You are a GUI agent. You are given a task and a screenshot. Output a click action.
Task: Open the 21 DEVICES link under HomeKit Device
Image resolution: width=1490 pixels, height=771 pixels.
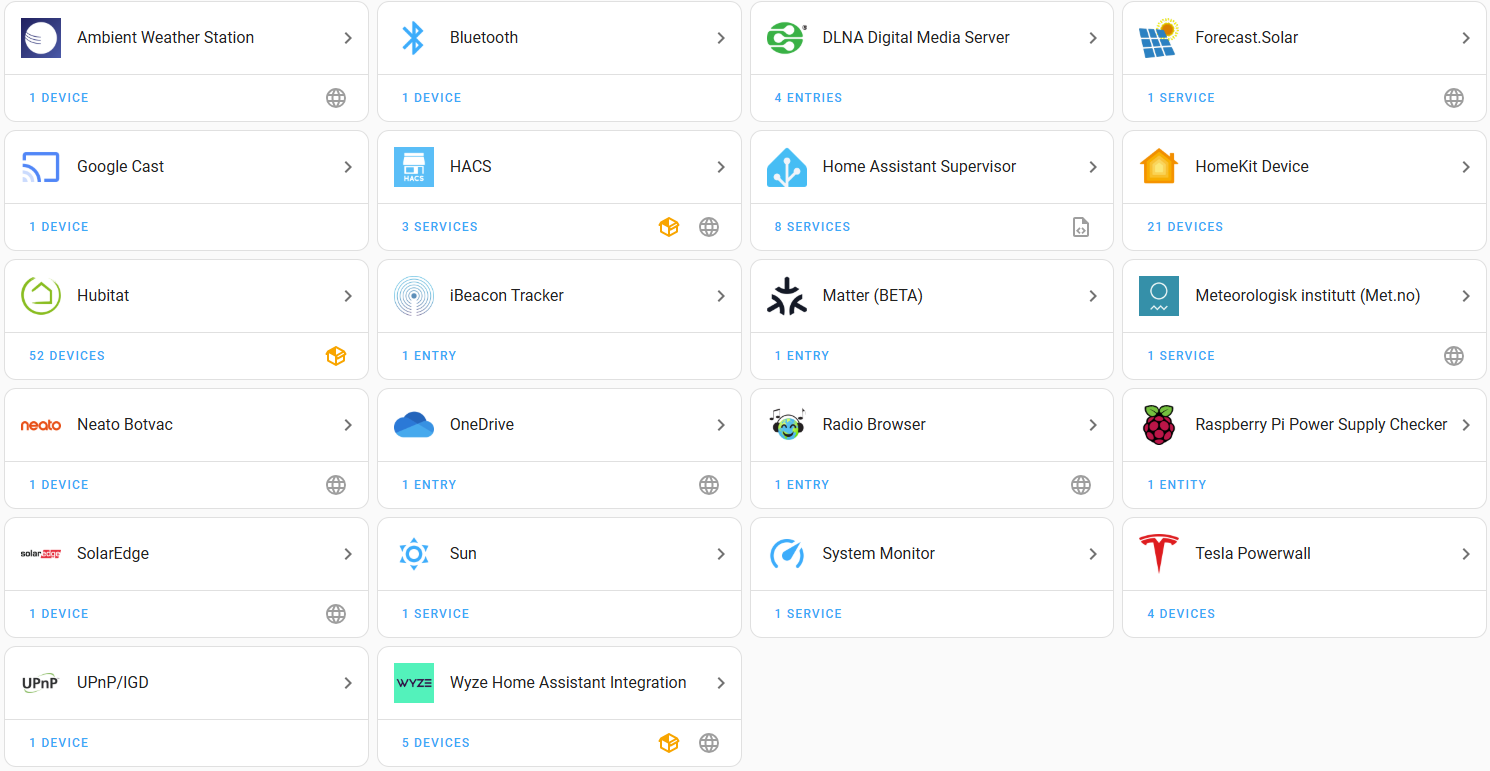coord(1185,227)
